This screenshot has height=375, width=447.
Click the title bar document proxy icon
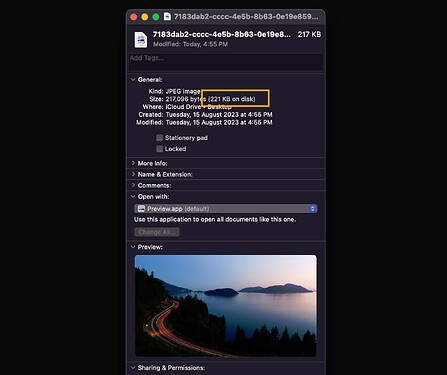pyautogui.click(x=167, y=16)
